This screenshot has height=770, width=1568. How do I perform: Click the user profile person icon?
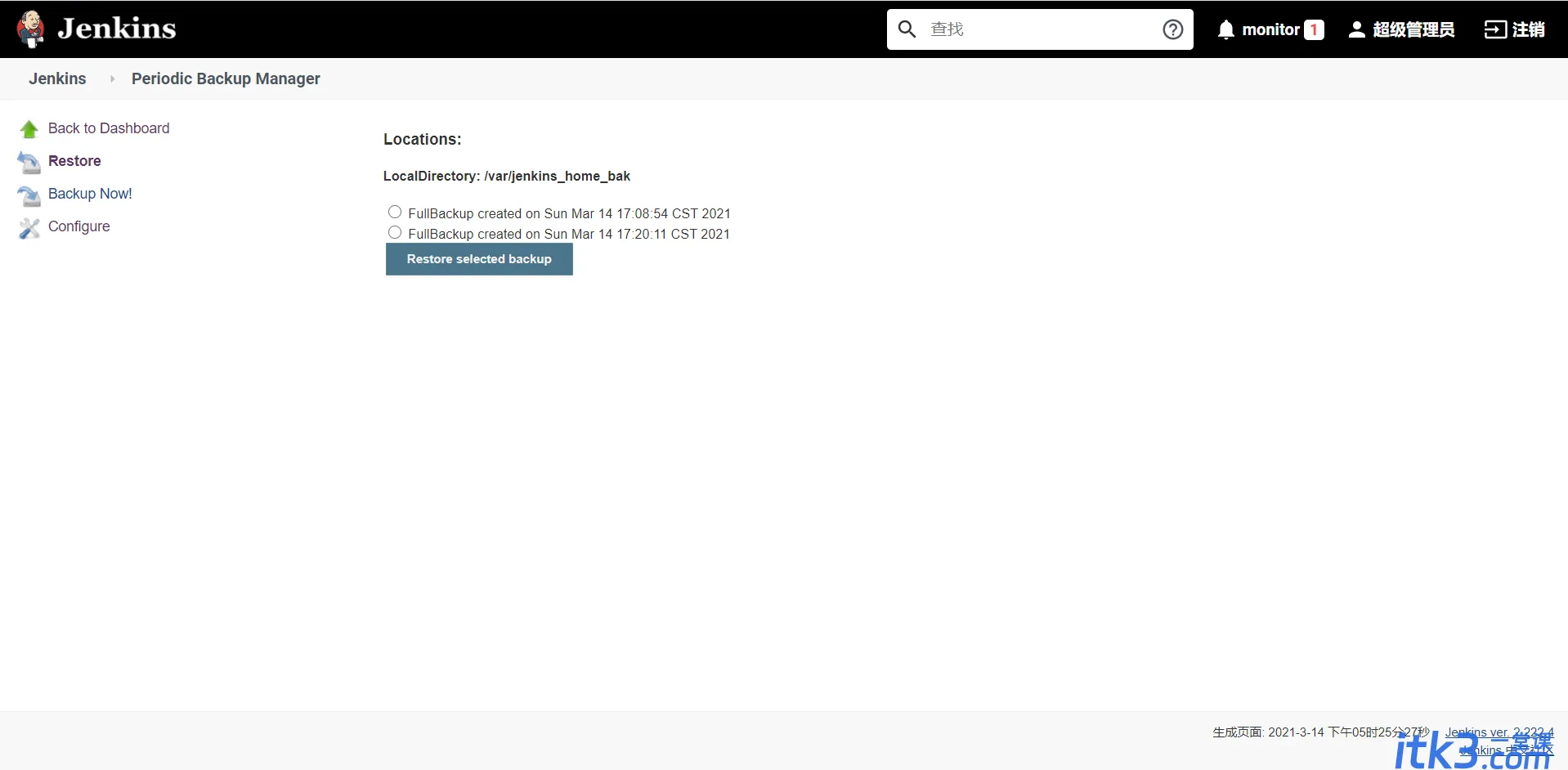click(x=1356, y=29)
